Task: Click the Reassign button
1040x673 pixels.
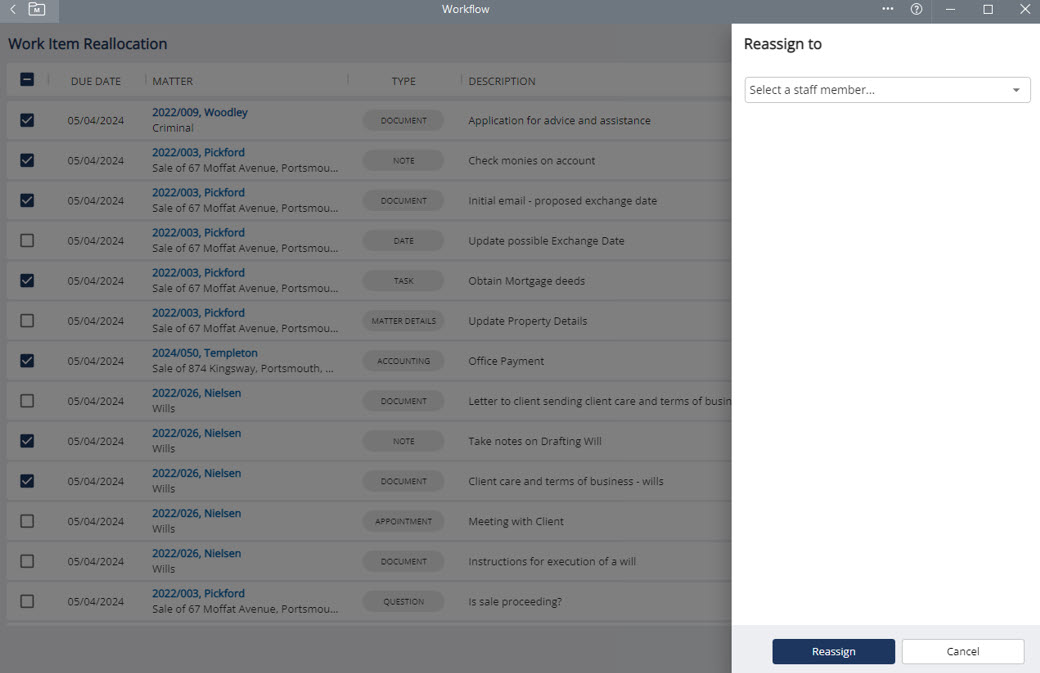Action: click(x=833, y=651)
